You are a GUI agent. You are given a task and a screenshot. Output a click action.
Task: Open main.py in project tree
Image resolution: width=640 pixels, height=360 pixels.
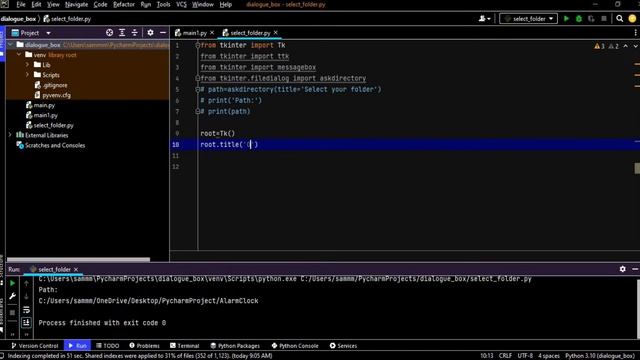coord(44,105)
